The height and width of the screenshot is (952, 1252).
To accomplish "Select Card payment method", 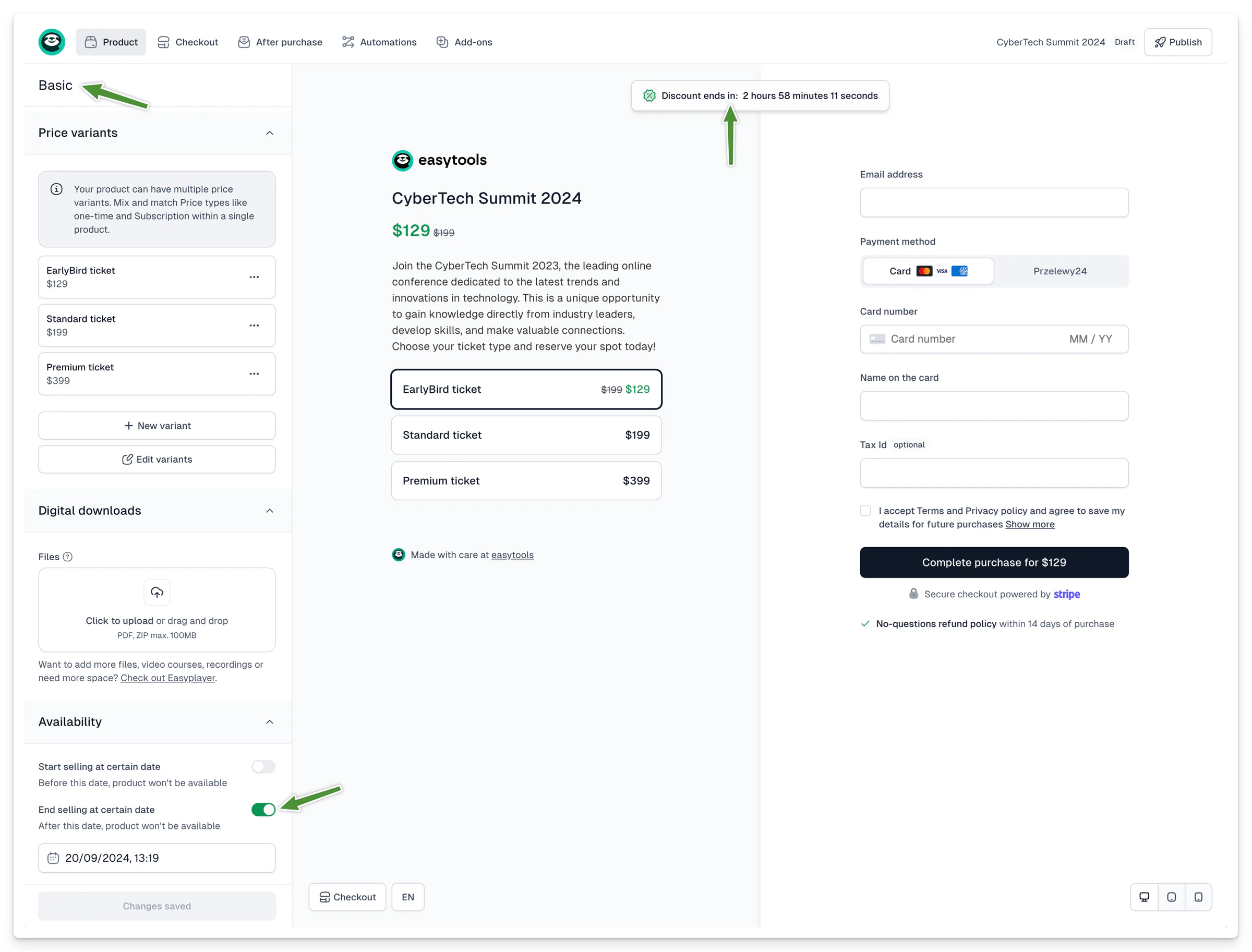I will 928,271.
